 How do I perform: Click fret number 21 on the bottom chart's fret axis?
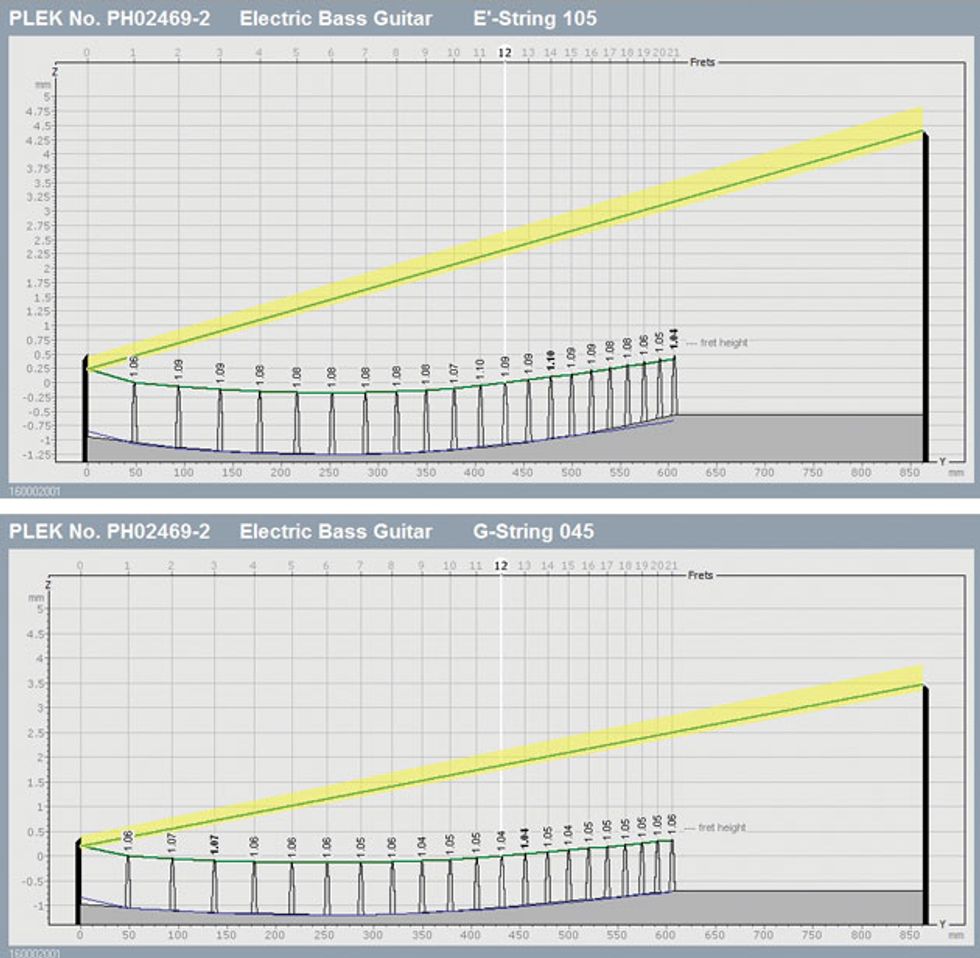671,565
